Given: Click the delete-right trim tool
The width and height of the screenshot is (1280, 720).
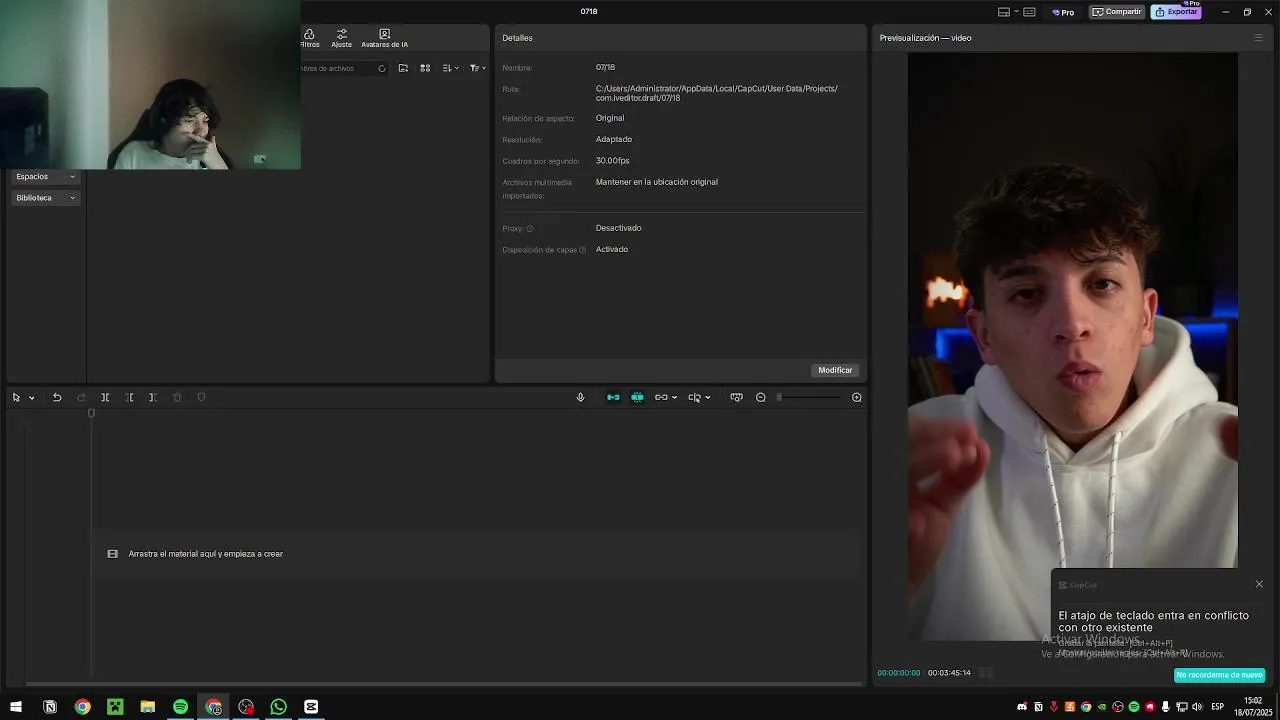Looking at the screenshot, I should 153,397.
